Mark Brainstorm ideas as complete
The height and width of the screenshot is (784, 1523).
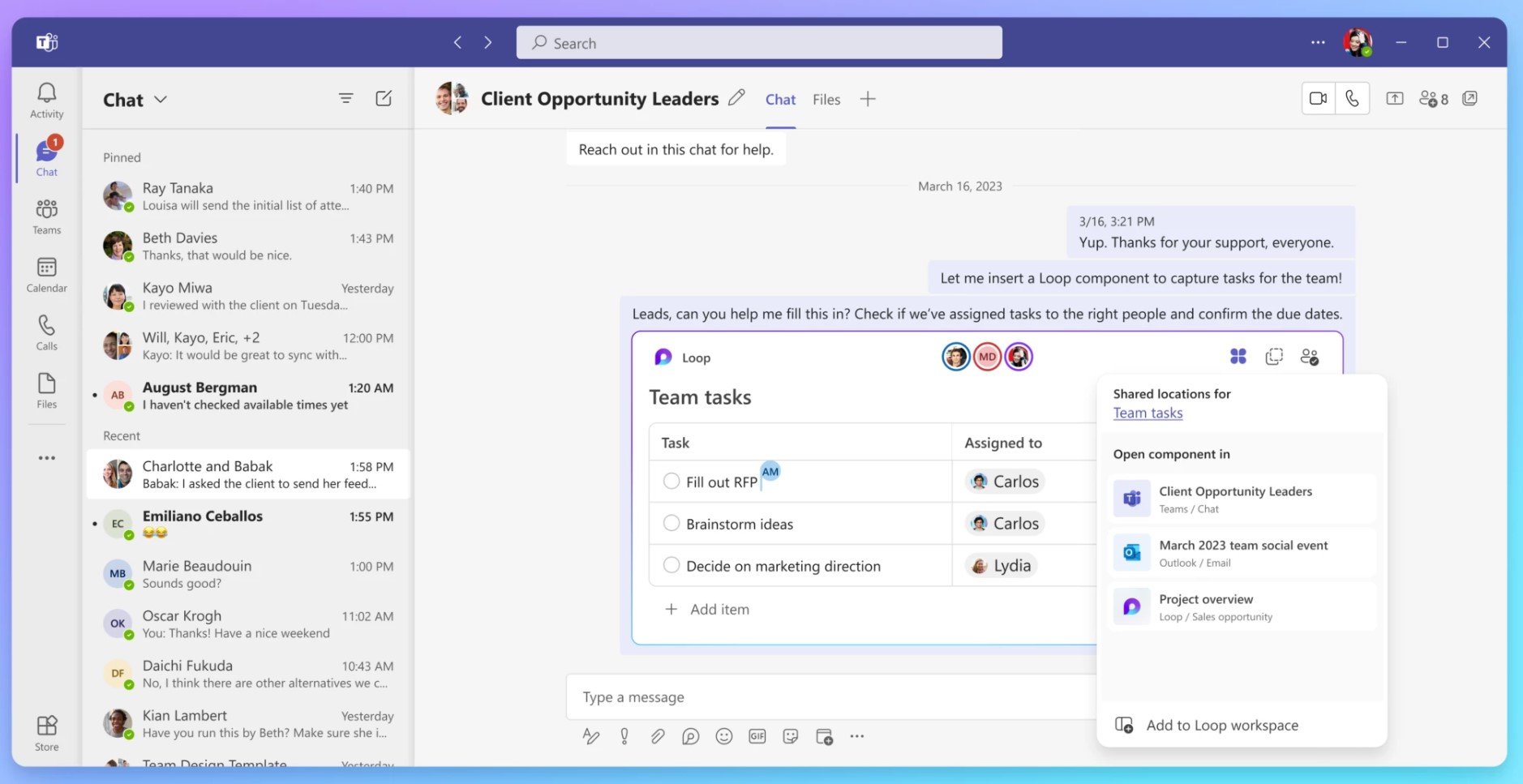coord(671,523)
